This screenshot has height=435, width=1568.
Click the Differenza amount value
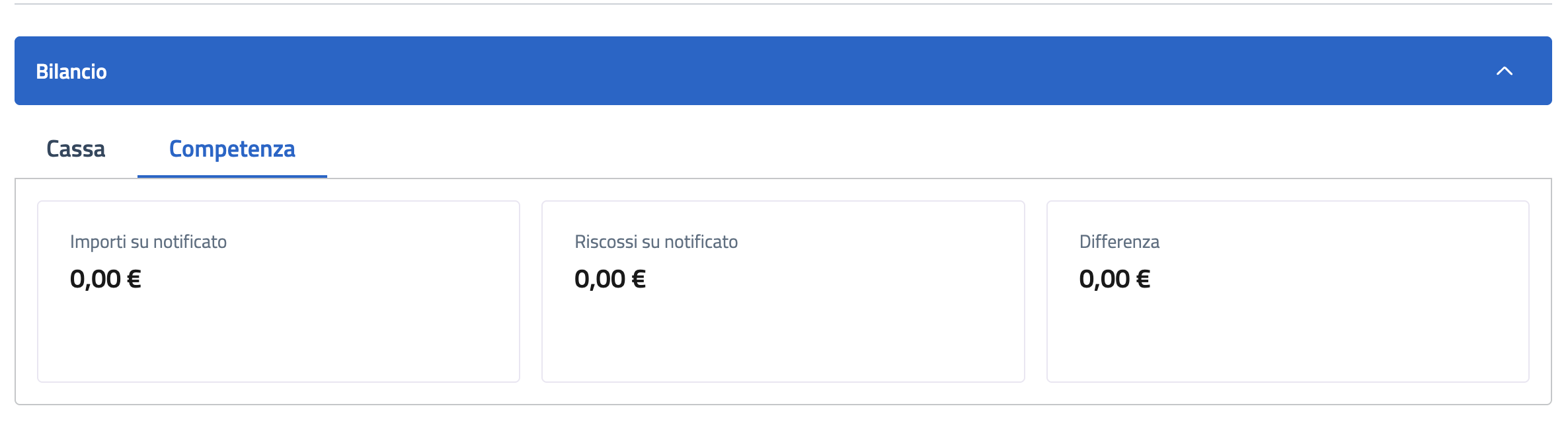1115,279
